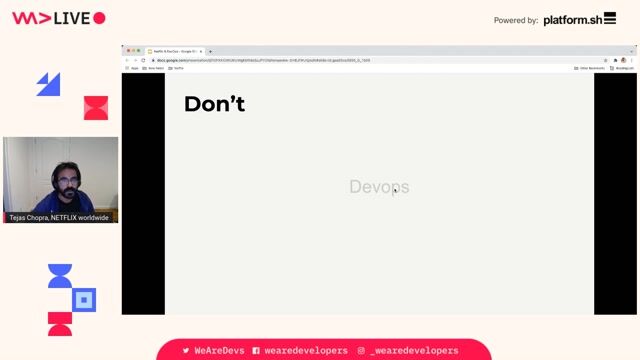Click the browser forward arrow
This screenshot has width=640, height=360.
click(135, 60)
